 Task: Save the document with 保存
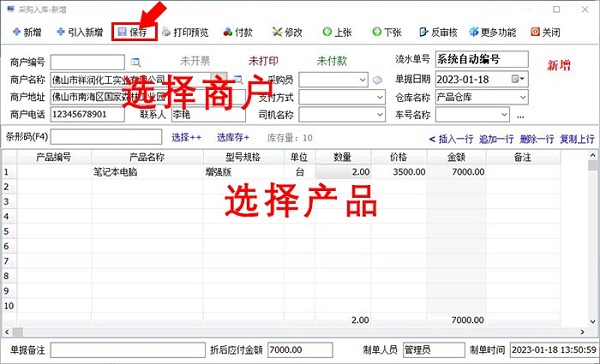click(134, 32)
